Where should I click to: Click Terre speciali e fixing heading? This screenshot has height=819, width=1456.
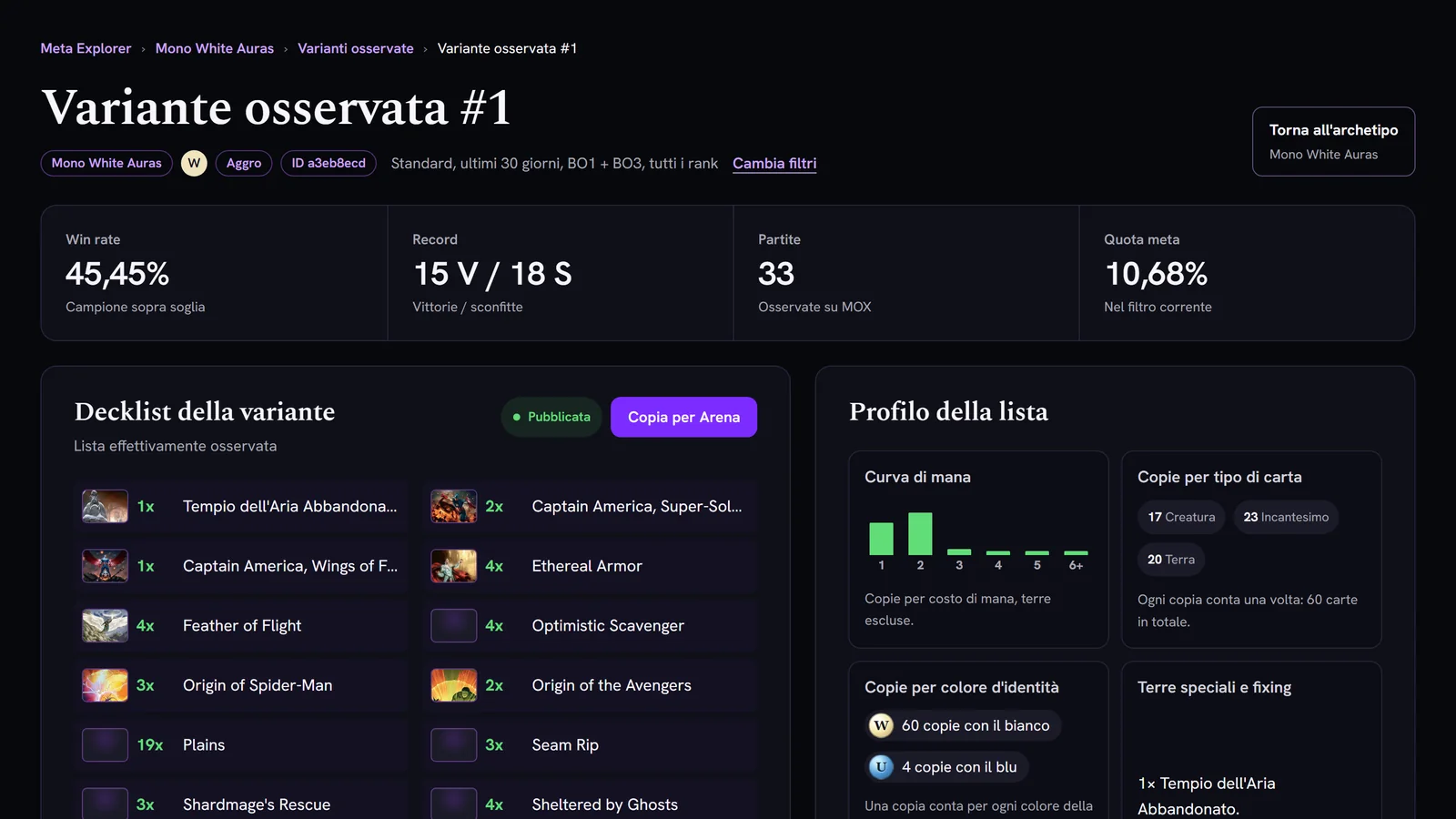tap(1214, 687)
